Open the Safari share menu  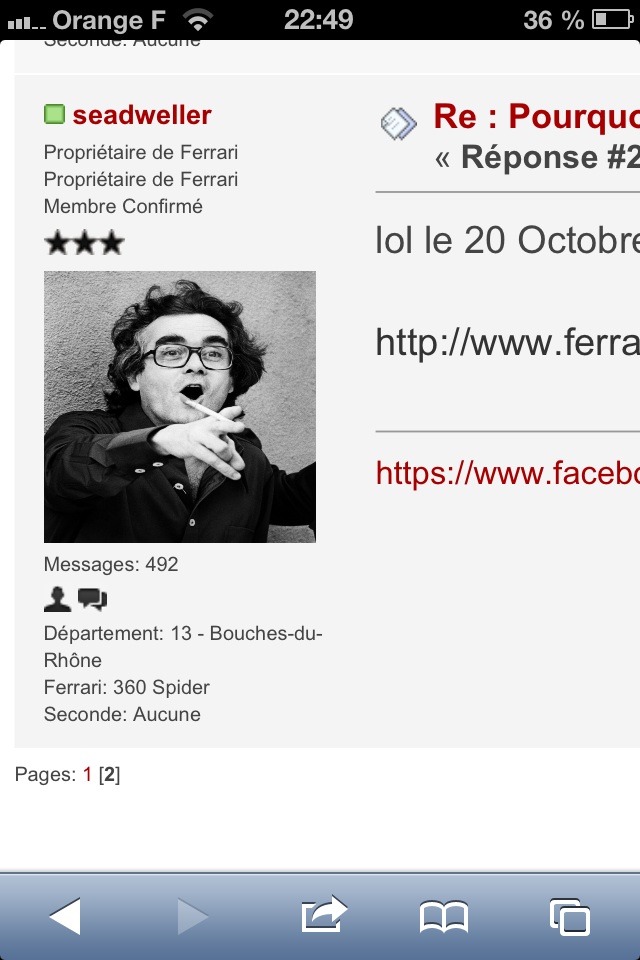pos(324,914)
